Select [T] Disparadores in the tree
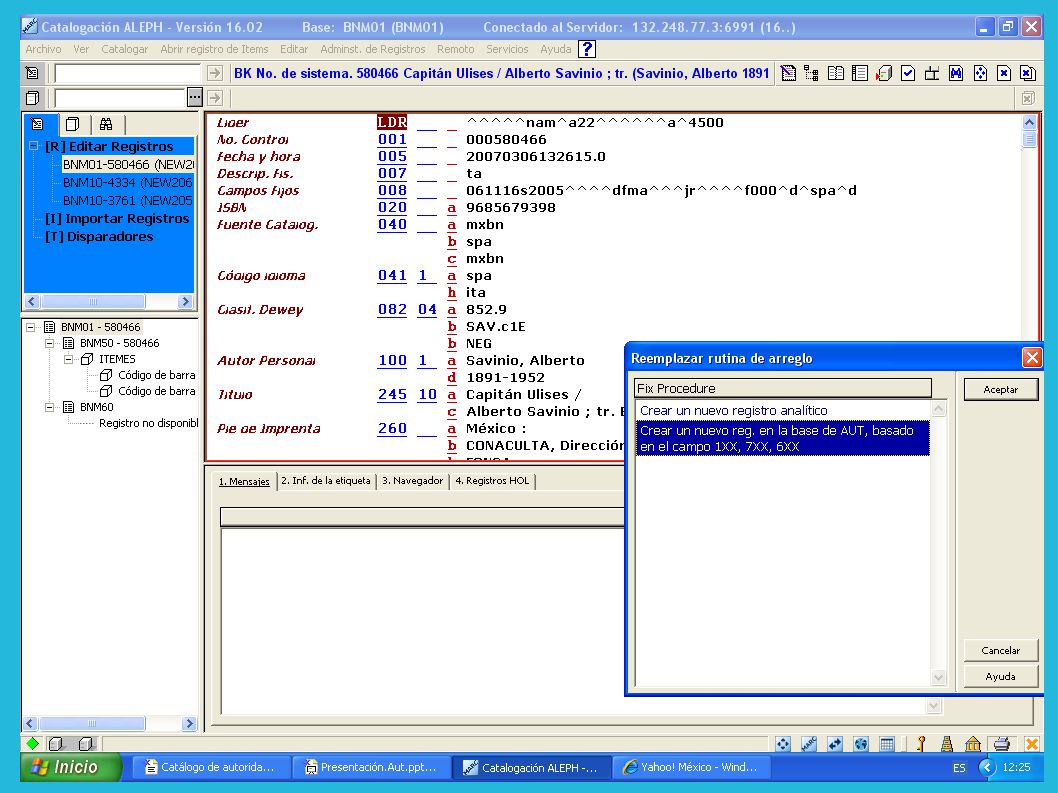The height and width of the screenshot is (793, 1058). pos(99,236)
